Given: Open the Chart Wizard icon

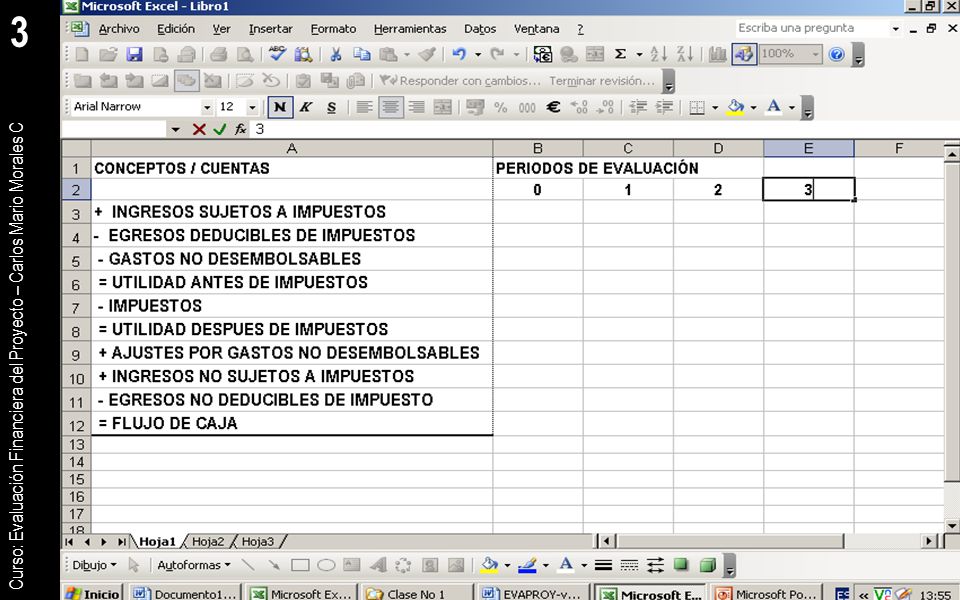Looking at the screenshot, I should [717, 54].
